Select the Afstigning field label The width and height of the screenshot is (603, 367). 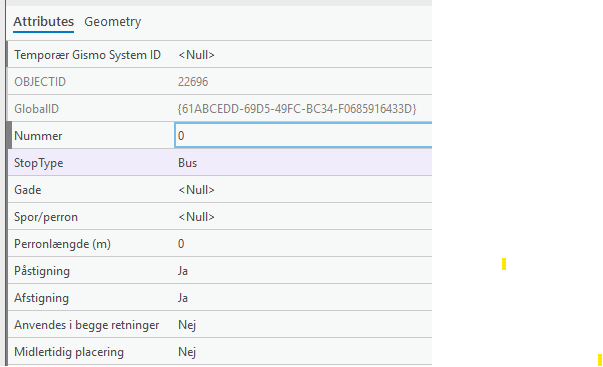click(x=42, y=298)
